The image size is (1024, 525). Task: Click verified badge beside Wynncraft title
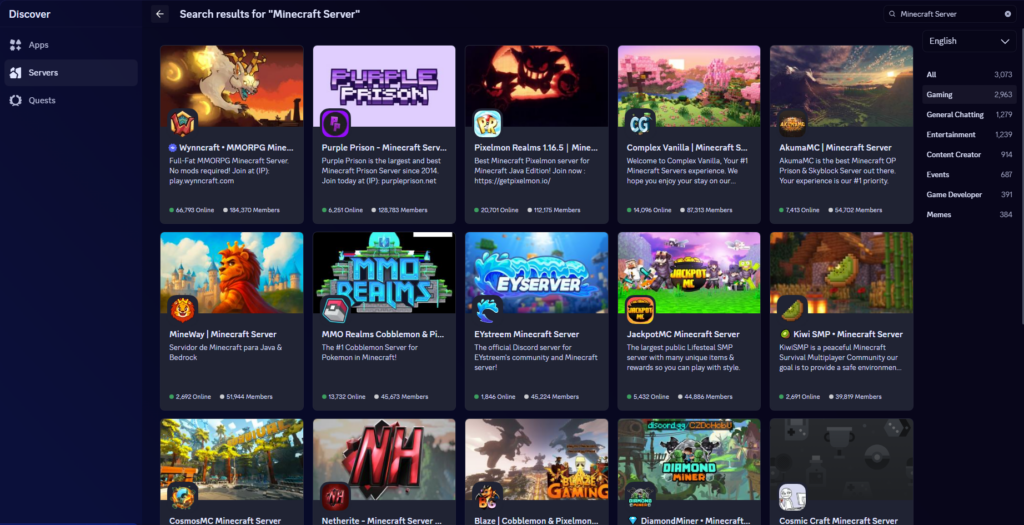(173, 148)
